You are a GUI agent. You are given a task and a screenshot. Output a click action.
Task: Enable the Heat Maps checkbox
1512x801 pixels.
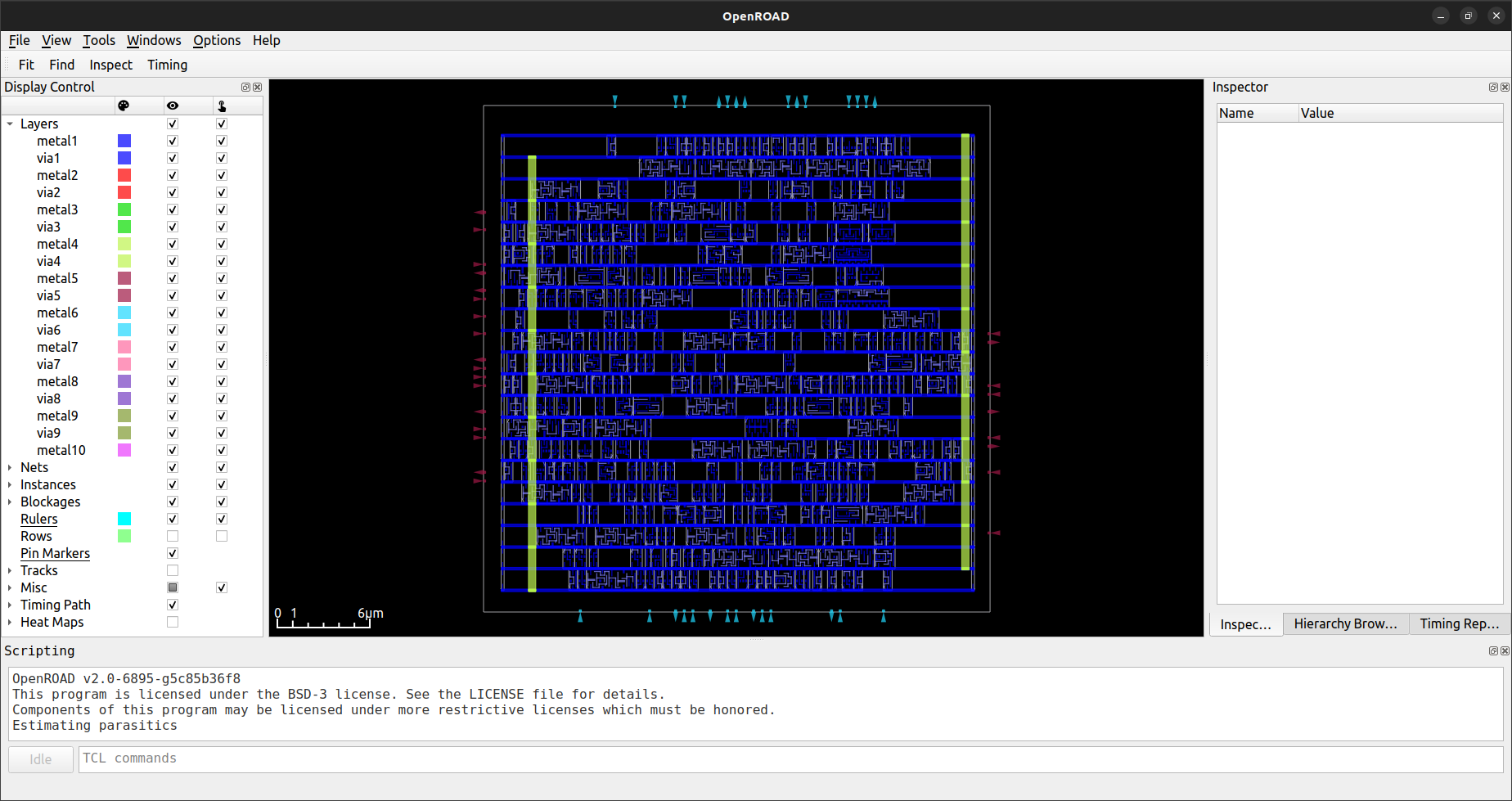point(173,622)
